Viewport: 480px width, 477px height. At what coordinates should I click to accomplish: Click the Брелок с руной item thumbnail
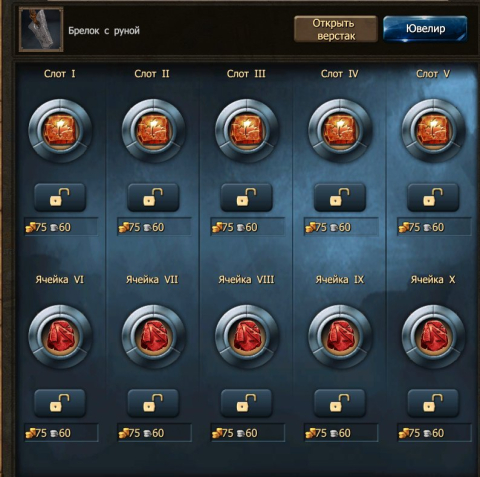click(41, 30)
